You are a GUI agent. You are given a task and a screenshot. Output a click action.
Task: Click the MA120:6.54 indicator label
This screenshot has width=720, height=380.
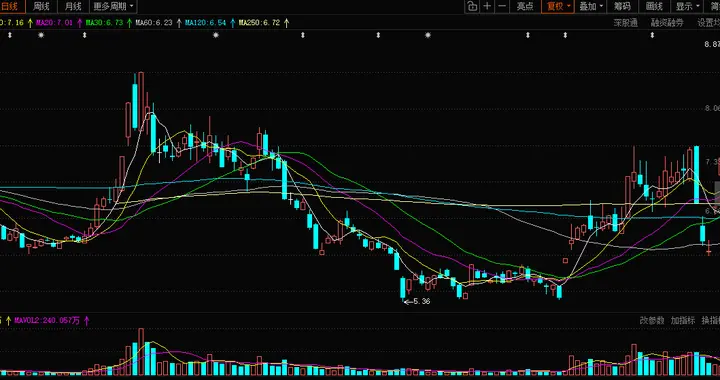pos(206,22)
